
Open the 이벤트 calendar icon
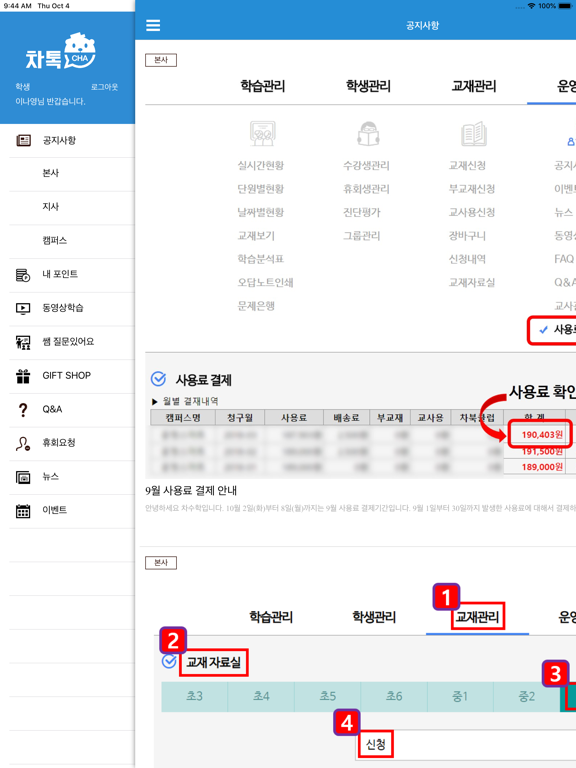tap(23, 510)
